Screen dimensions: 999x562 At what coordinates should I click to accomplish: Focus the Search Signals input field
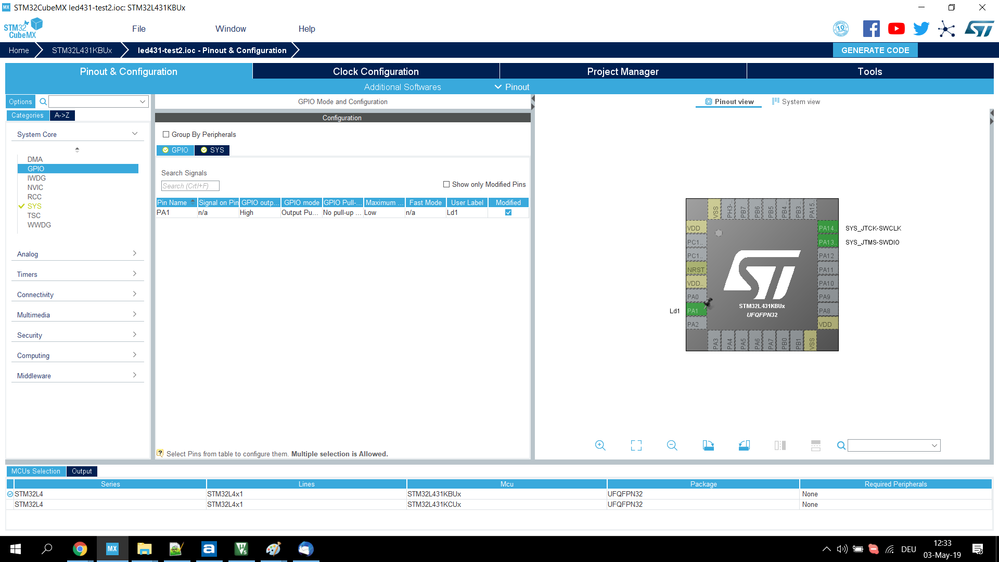(190, 186)
